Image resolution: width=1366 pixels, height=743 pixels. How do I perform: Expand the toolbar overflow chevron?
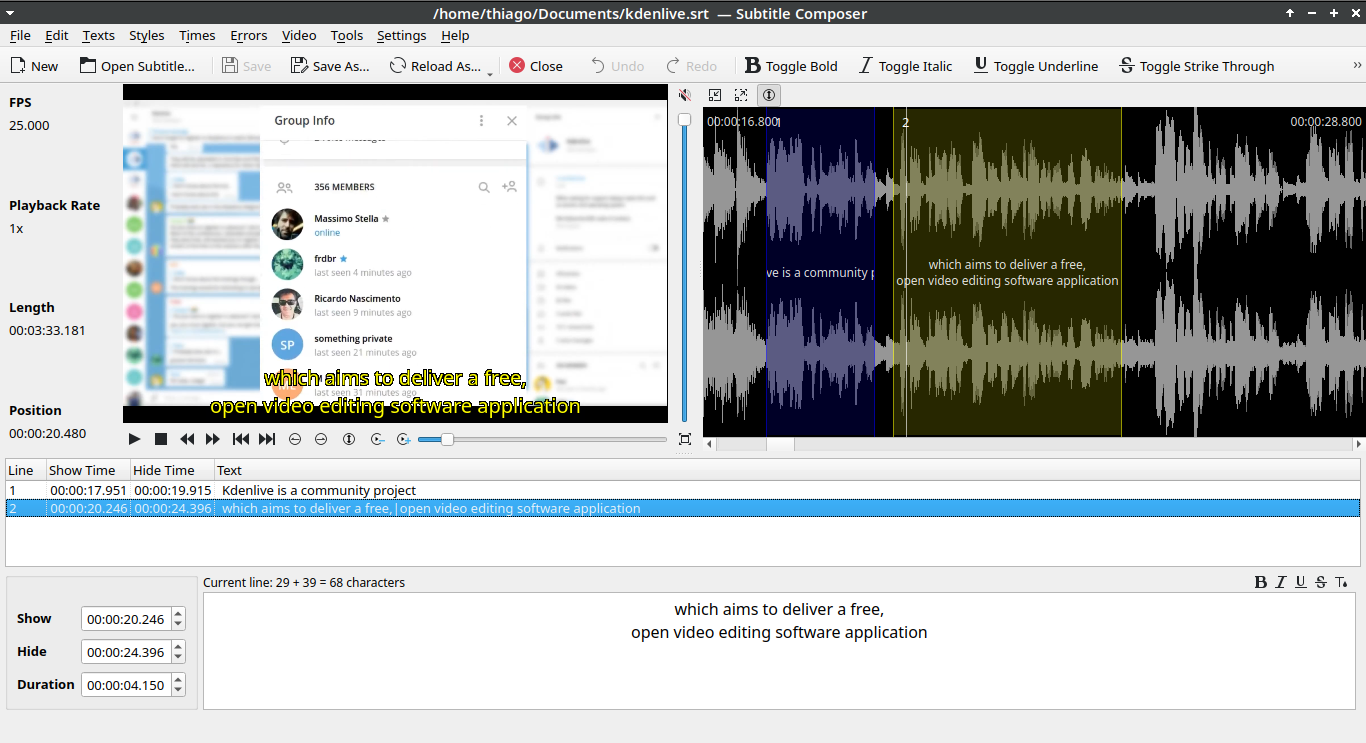tap(1357, 66)
